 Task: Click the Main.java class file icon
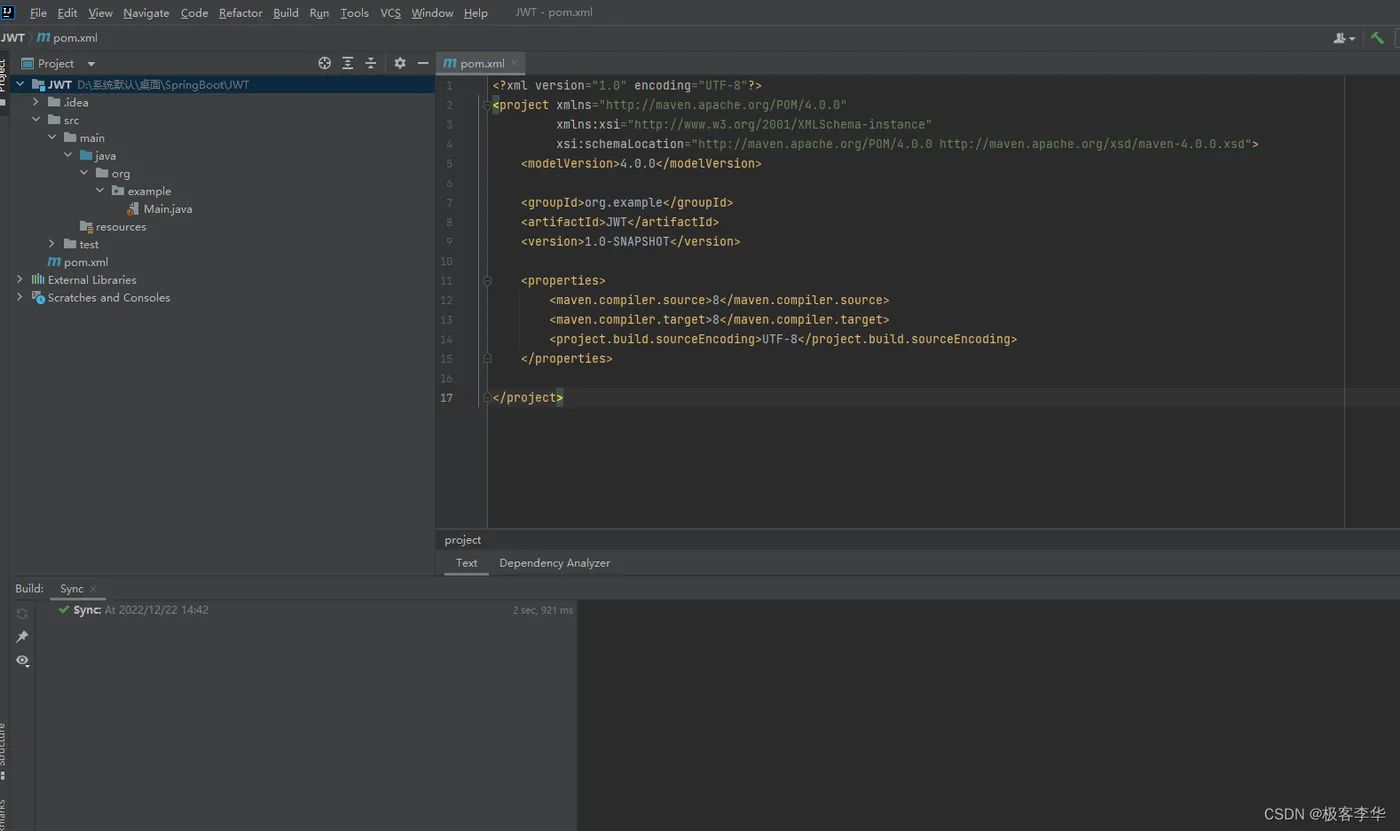point(133,209)
